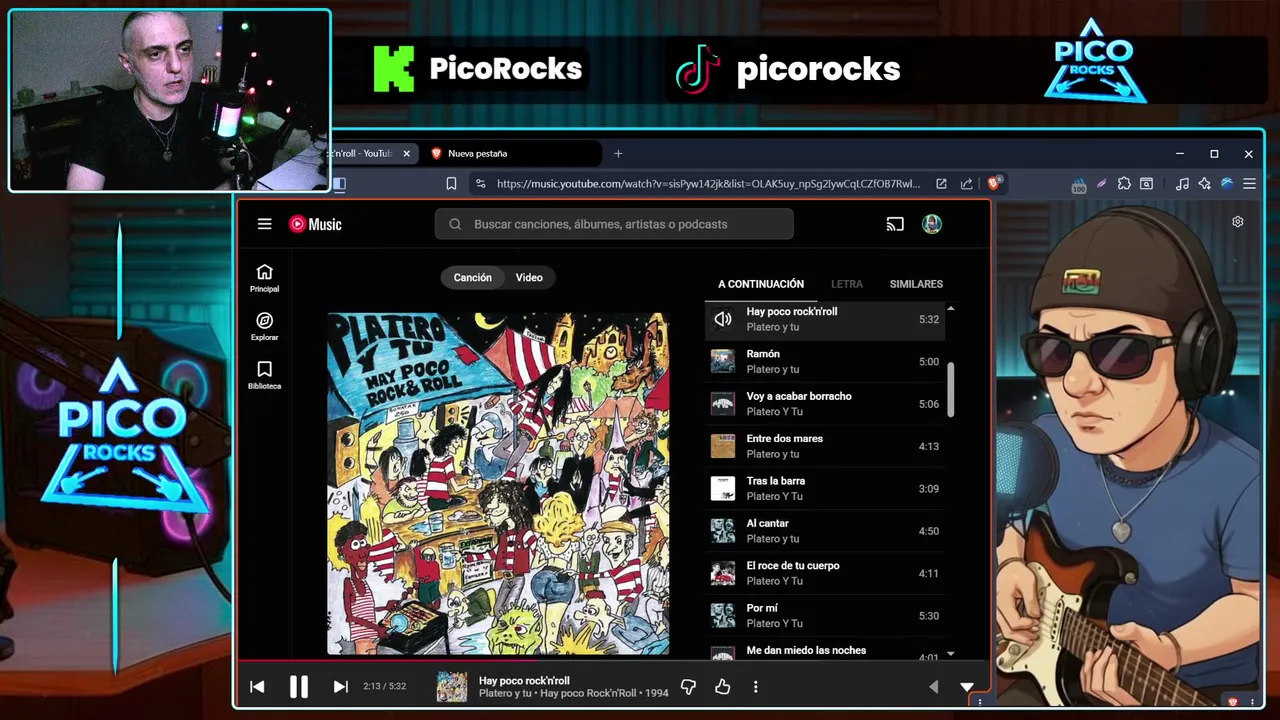The width and height of the screenshot is (1280, 720).
Task: Click the large album cover art
Action: [498, 483]
